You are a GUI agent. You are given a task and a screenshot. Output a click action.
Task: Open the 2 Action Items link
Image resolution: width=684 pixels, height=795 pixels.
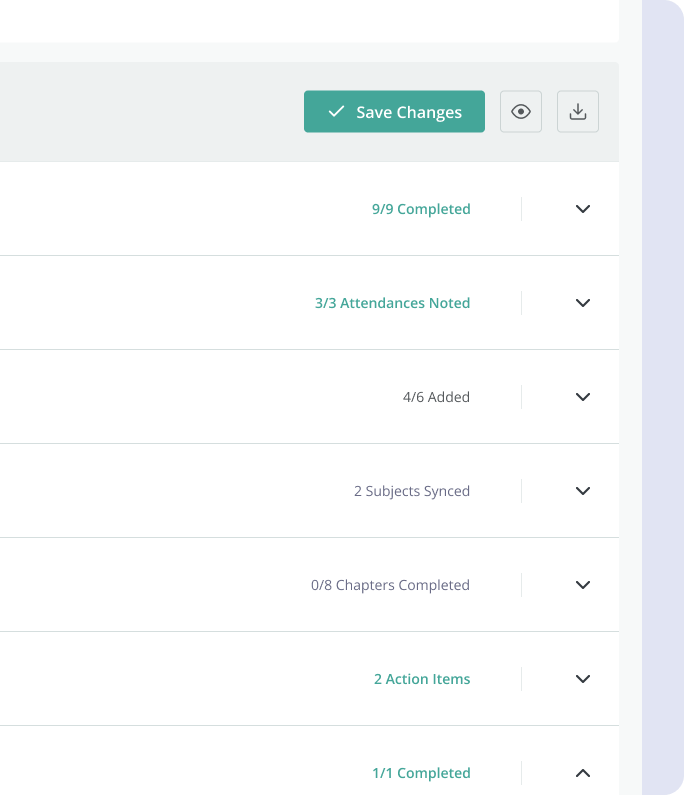tap(422, 679)
